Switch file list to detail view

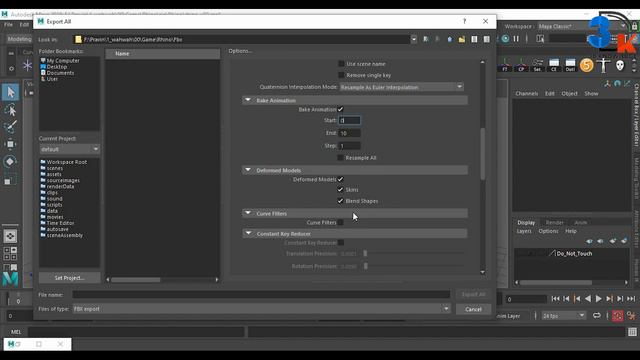click(487, 39)
